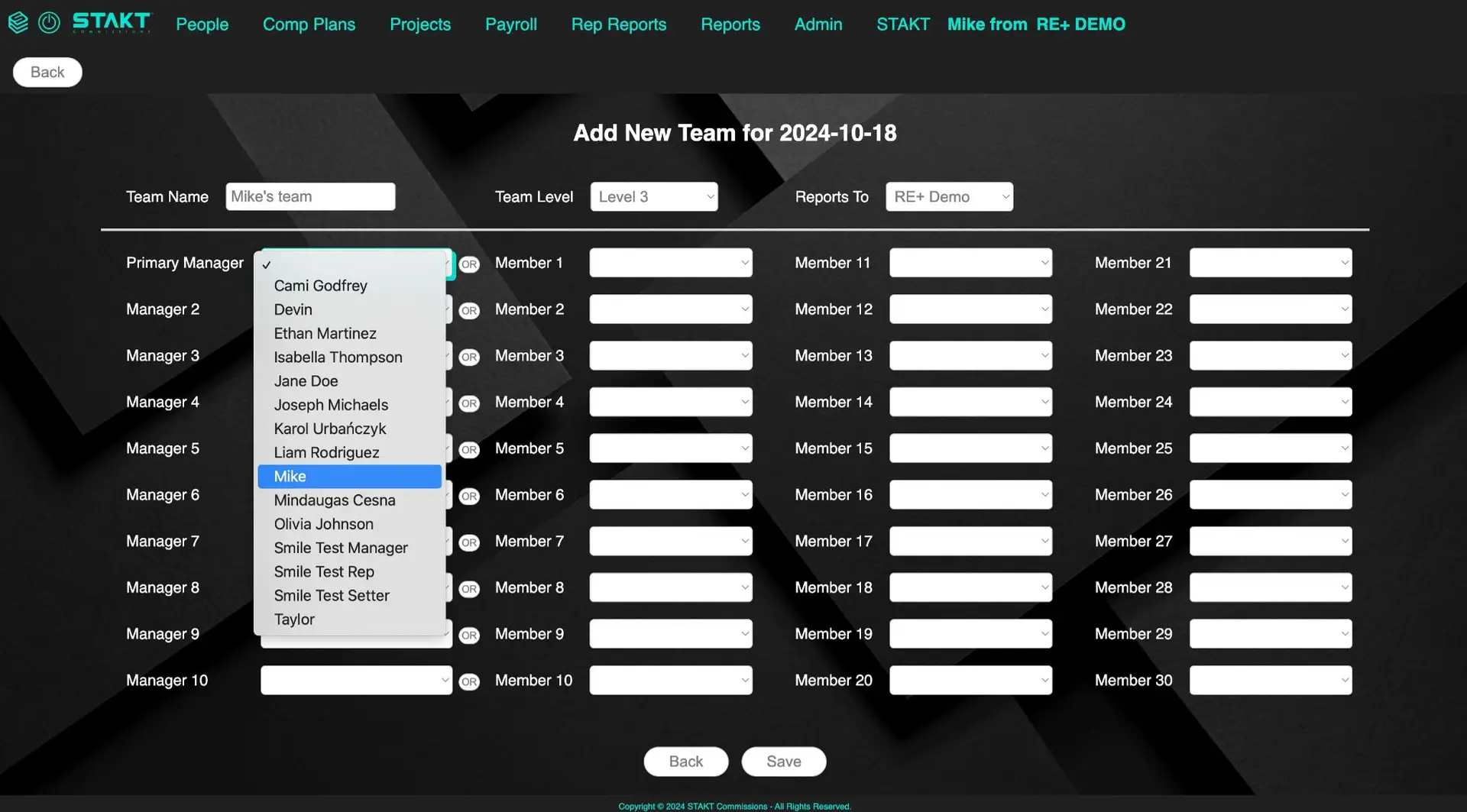
Task: Open the Member 8 dropdown
Action: tap(671, 587)
